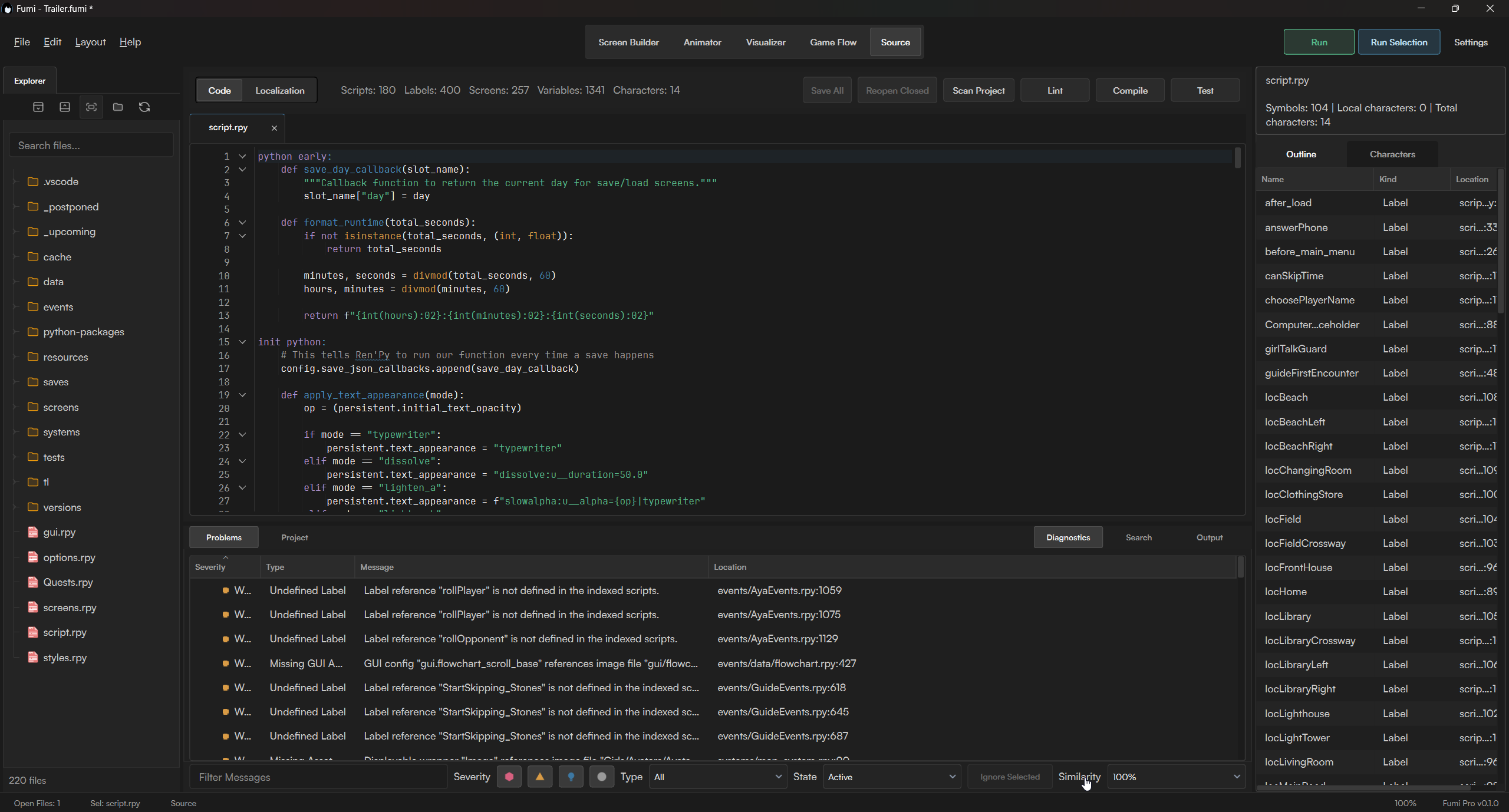Toggle the locate-active-file icon in Explorer
Image resolution: width=1509 pixels, height=812 pixels.
[91, 107]
